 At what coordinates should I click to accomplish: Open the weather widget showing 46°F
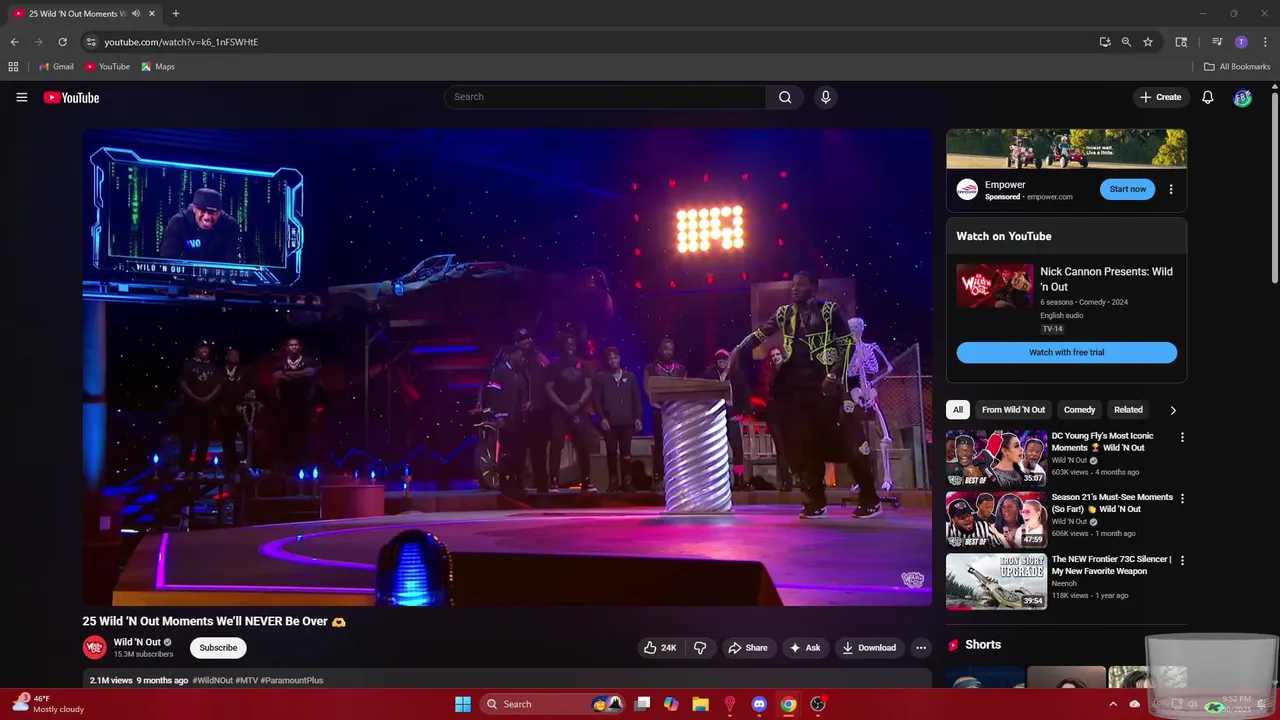click(x=47, y=704)
